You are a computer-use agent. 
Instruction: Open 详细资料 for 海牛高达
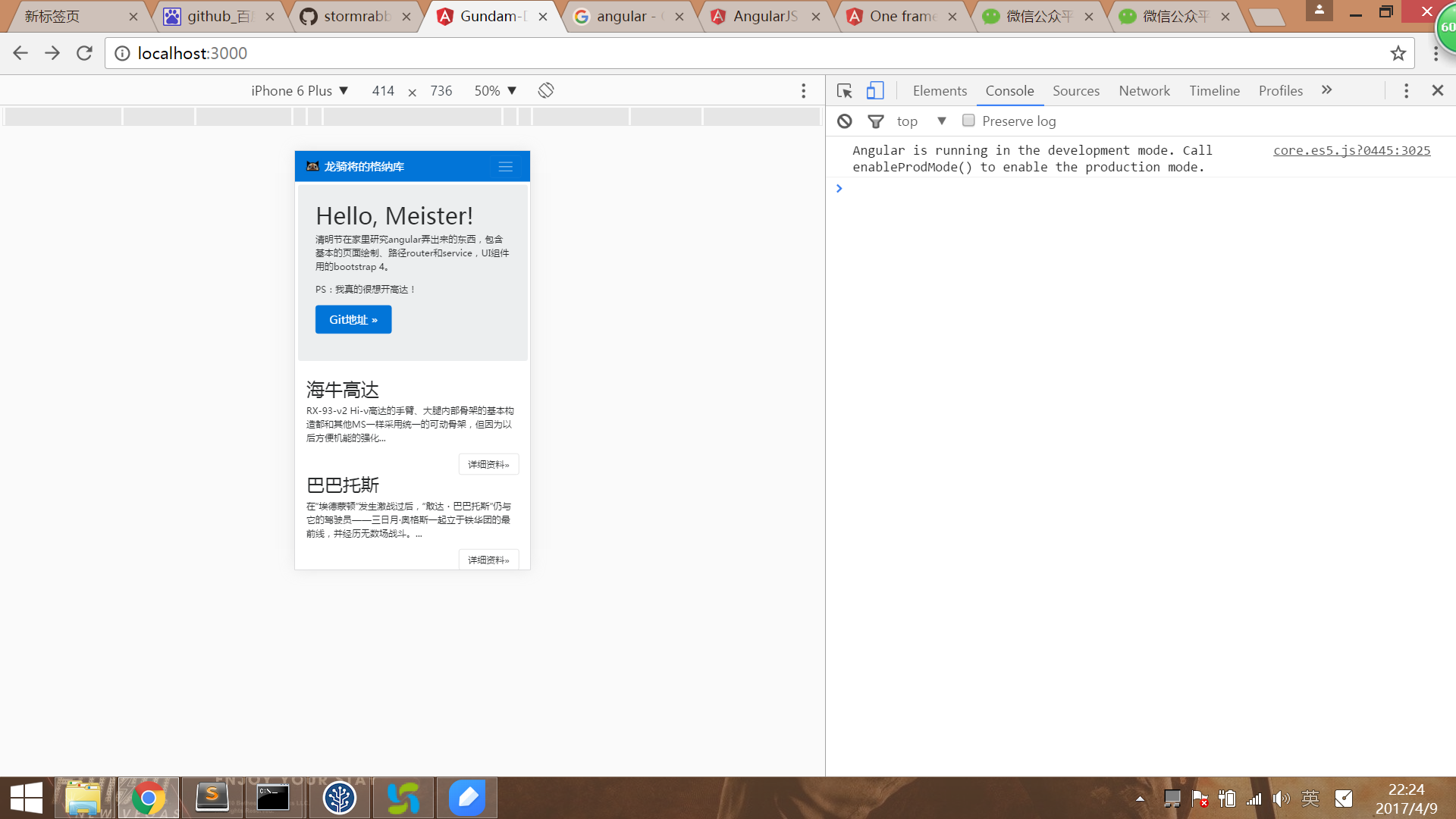point(488,464)
